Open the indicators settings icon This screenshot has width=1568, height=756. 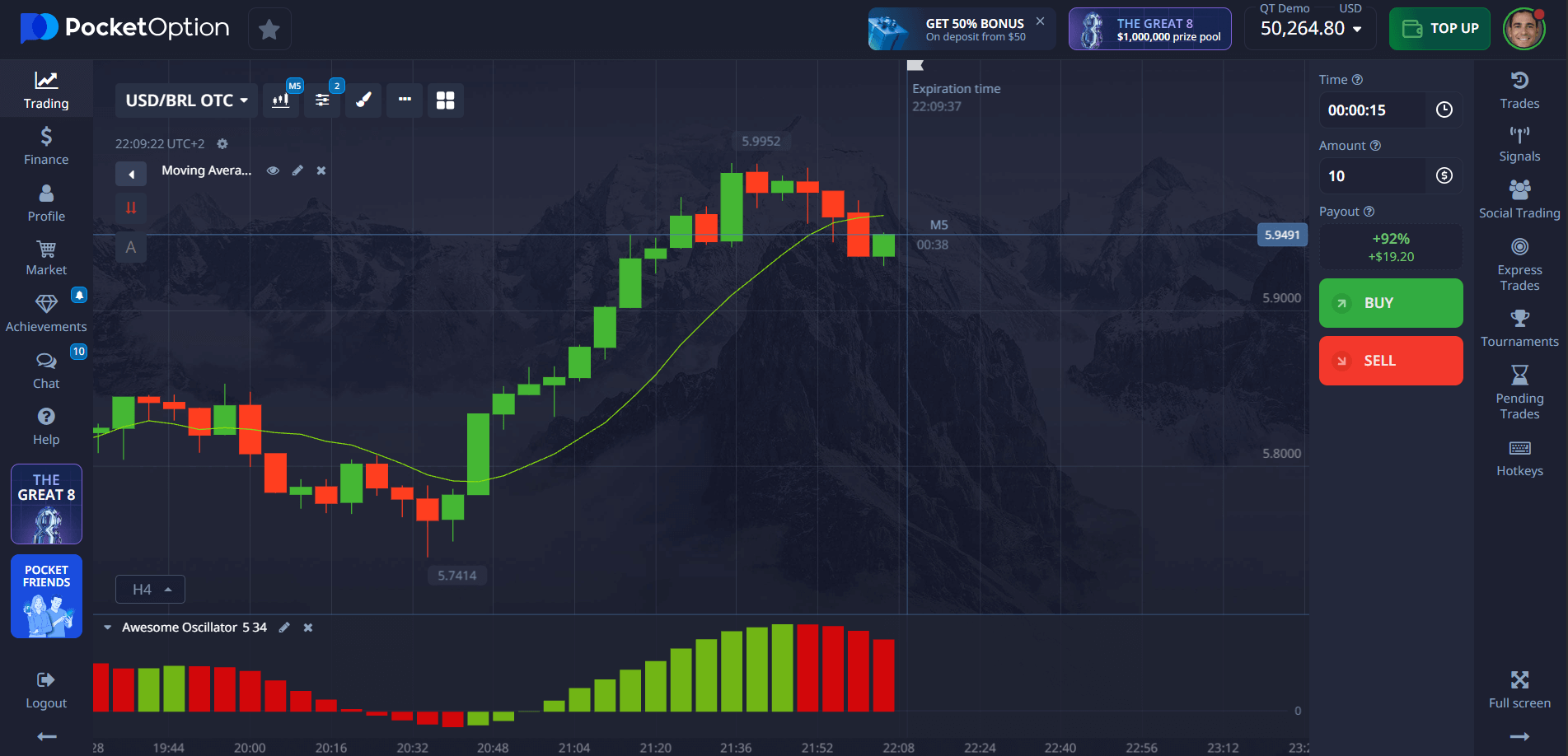322,100
